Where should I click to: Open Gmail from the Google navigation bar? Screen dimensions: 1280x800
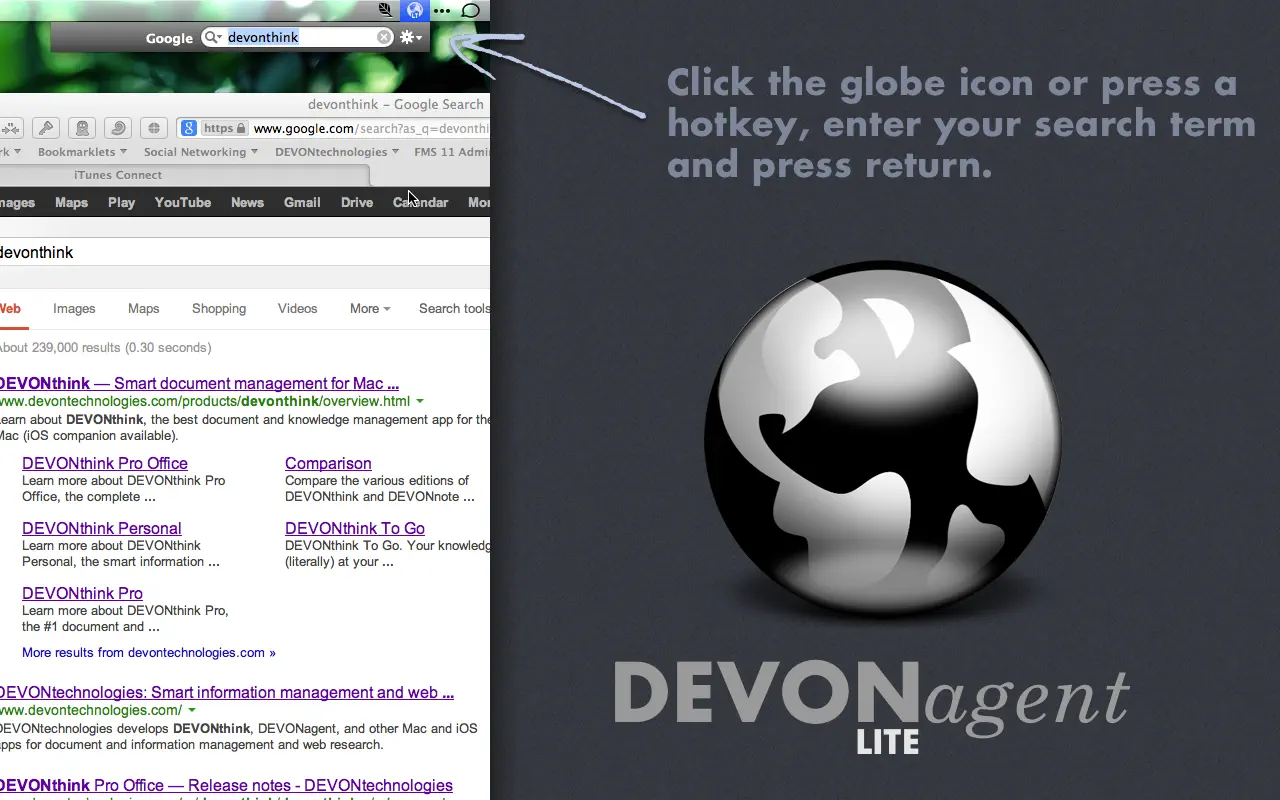(x=302, y=202)
